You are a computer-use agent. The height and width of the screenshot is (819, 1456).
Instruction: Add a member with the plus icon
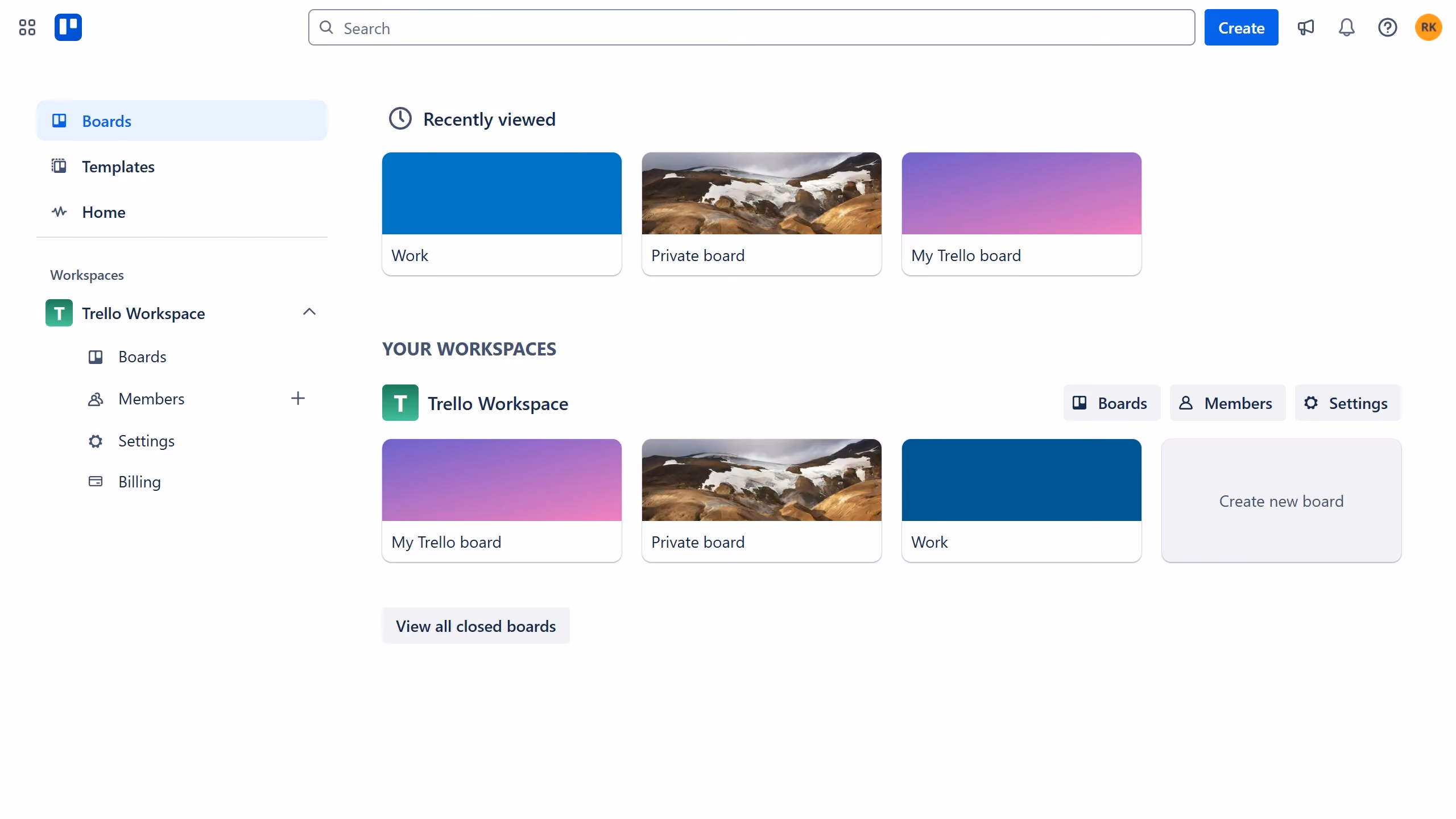click(x=298, y=398)
